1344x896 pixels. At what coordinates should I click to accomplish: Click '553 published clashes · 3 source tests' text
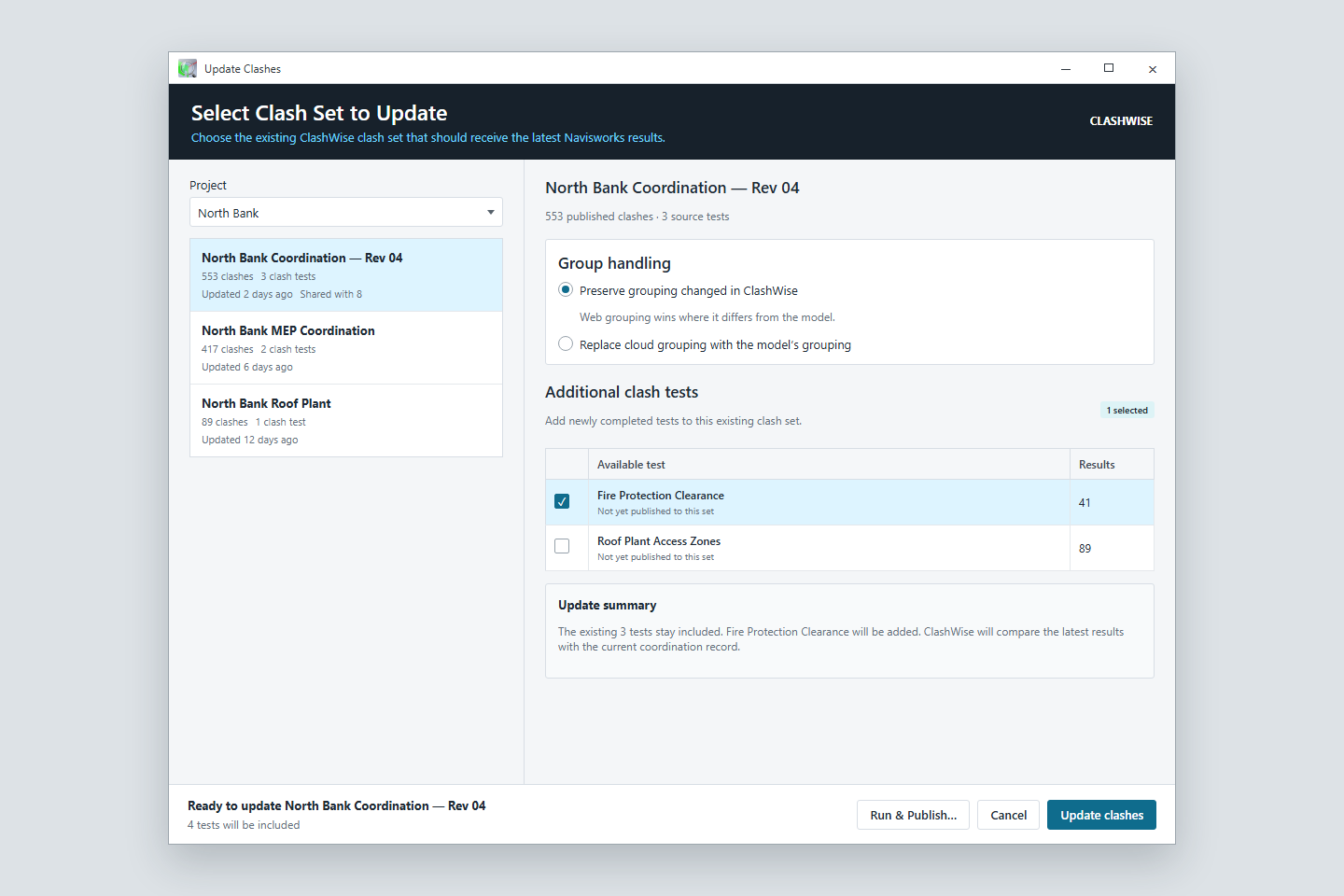click(x=637, y=217)
